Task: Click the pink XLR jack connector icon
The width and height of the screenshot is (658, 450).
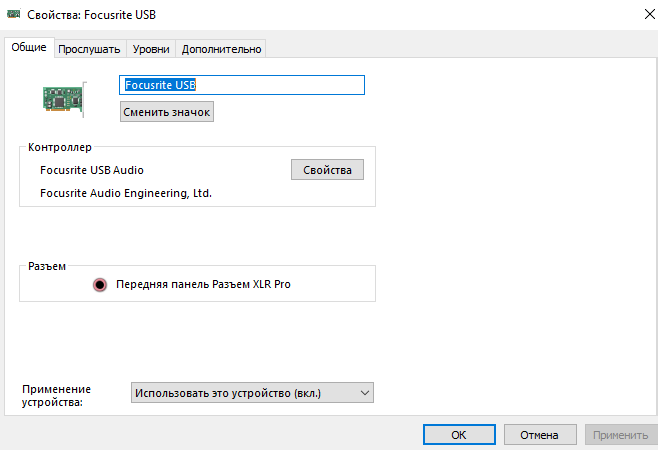Action: (x=99, y=284)
